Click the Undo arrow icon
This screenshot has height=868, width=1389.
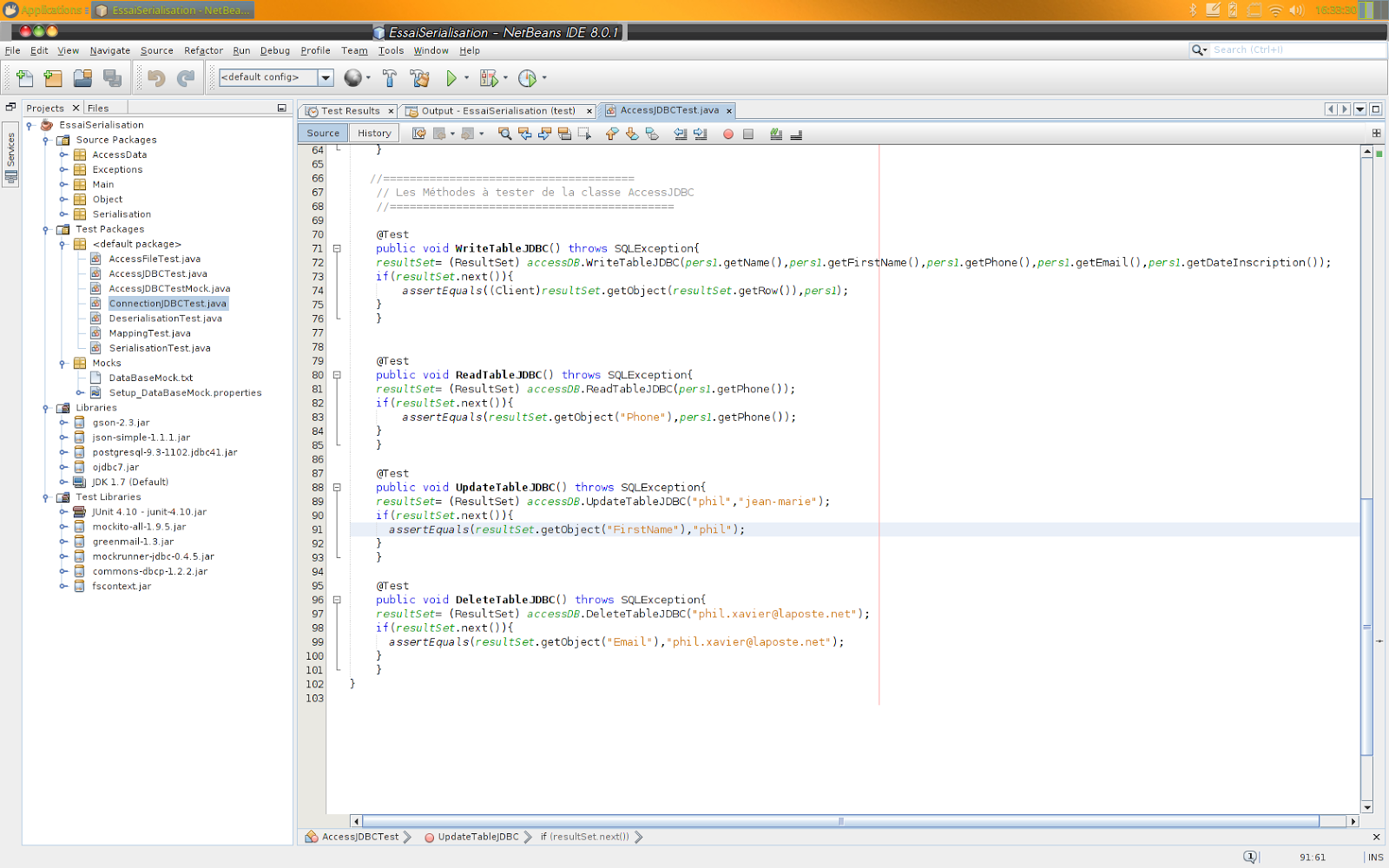click(x=156, y=78)
